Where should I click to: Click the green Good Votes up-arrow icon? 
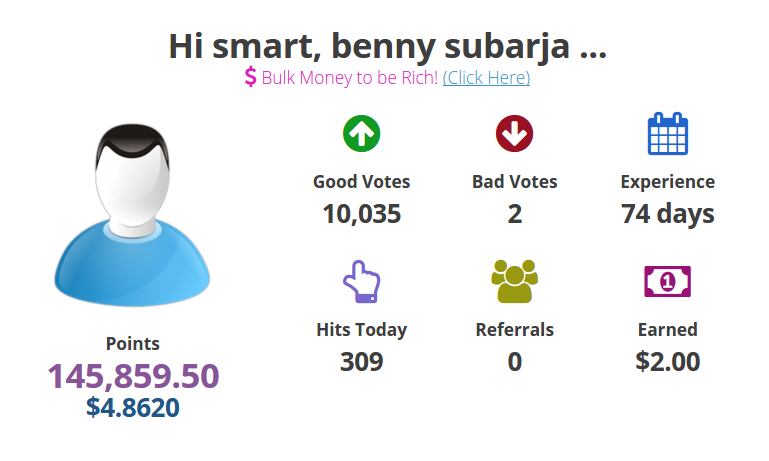(361, 134)
